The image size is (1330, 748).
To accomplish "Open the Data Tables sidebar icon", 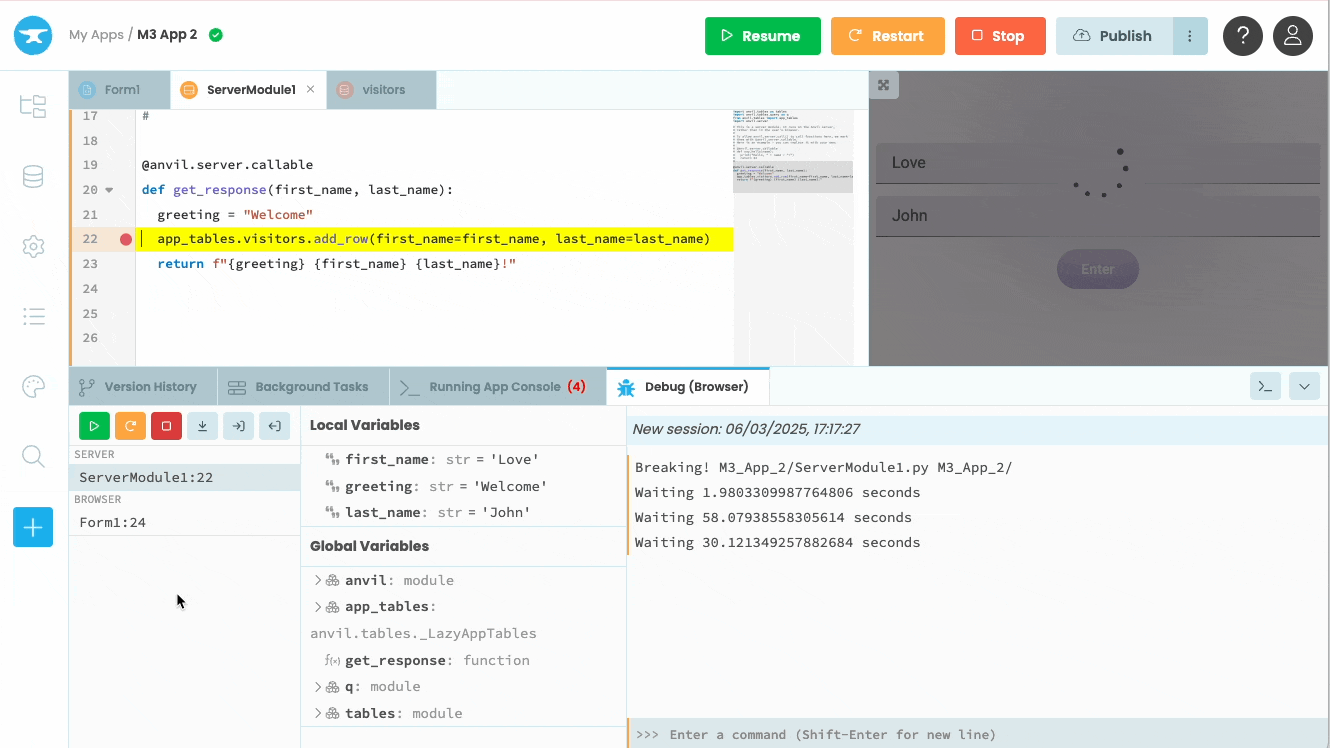I will pos(33,177).
